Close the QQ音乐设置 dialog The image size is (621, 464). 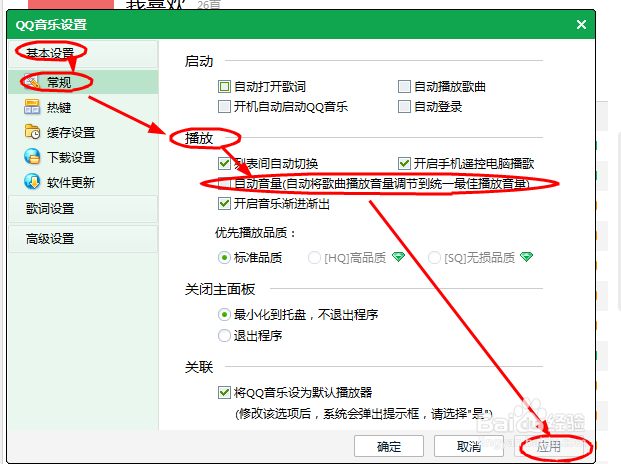(581, 25)
